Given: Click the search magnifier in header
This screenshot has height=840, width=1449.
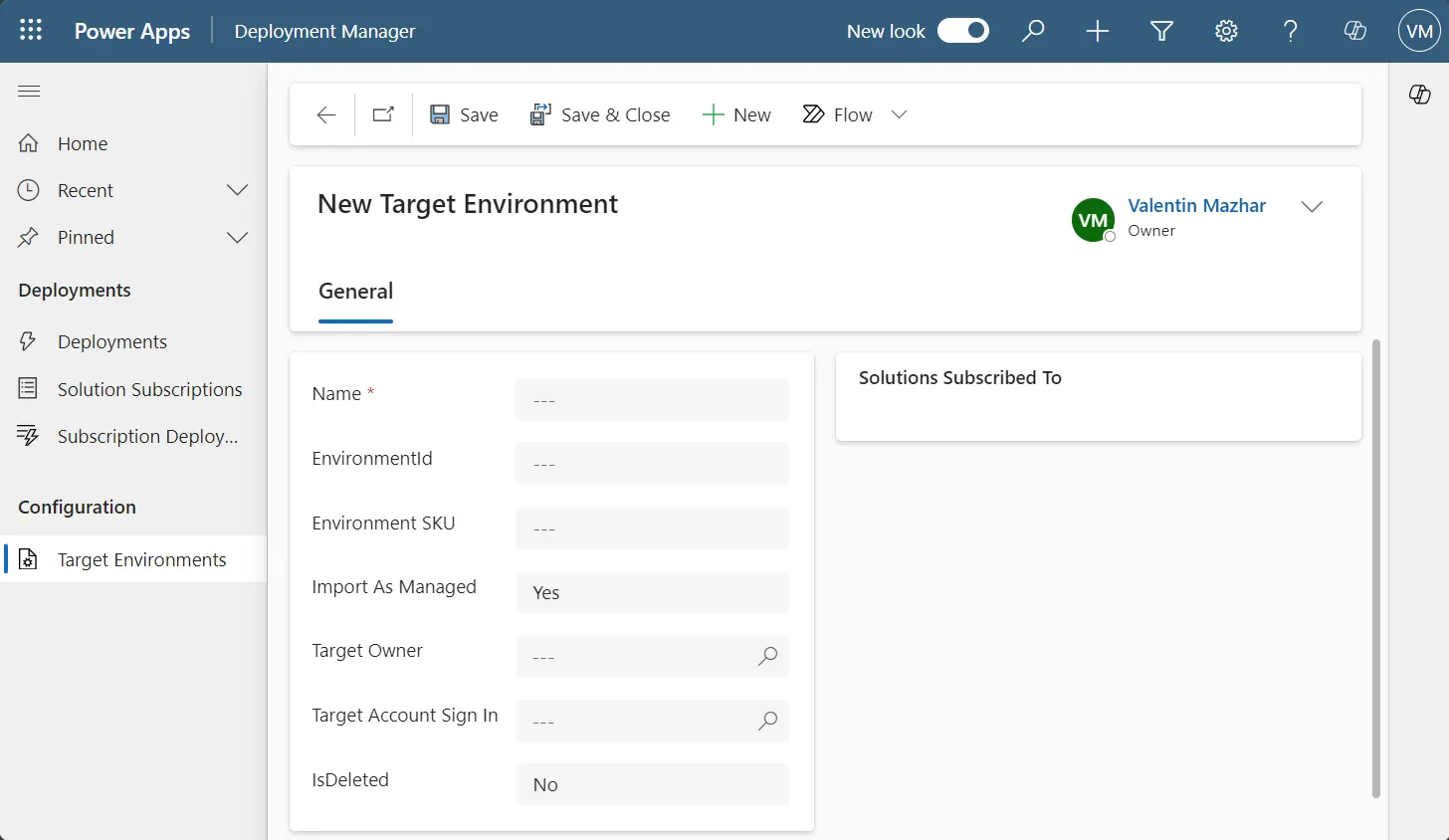Looking at the screenshot, I should (1033, 31).
